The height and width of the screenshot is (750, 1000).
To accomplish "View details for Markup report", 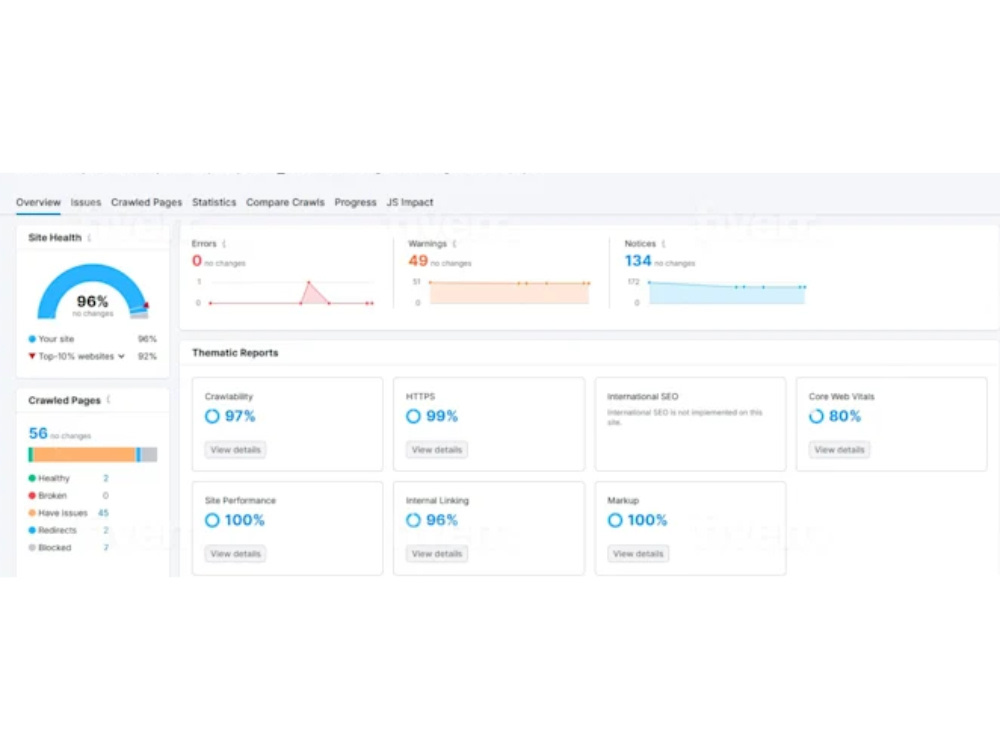I will coord(638,554).
